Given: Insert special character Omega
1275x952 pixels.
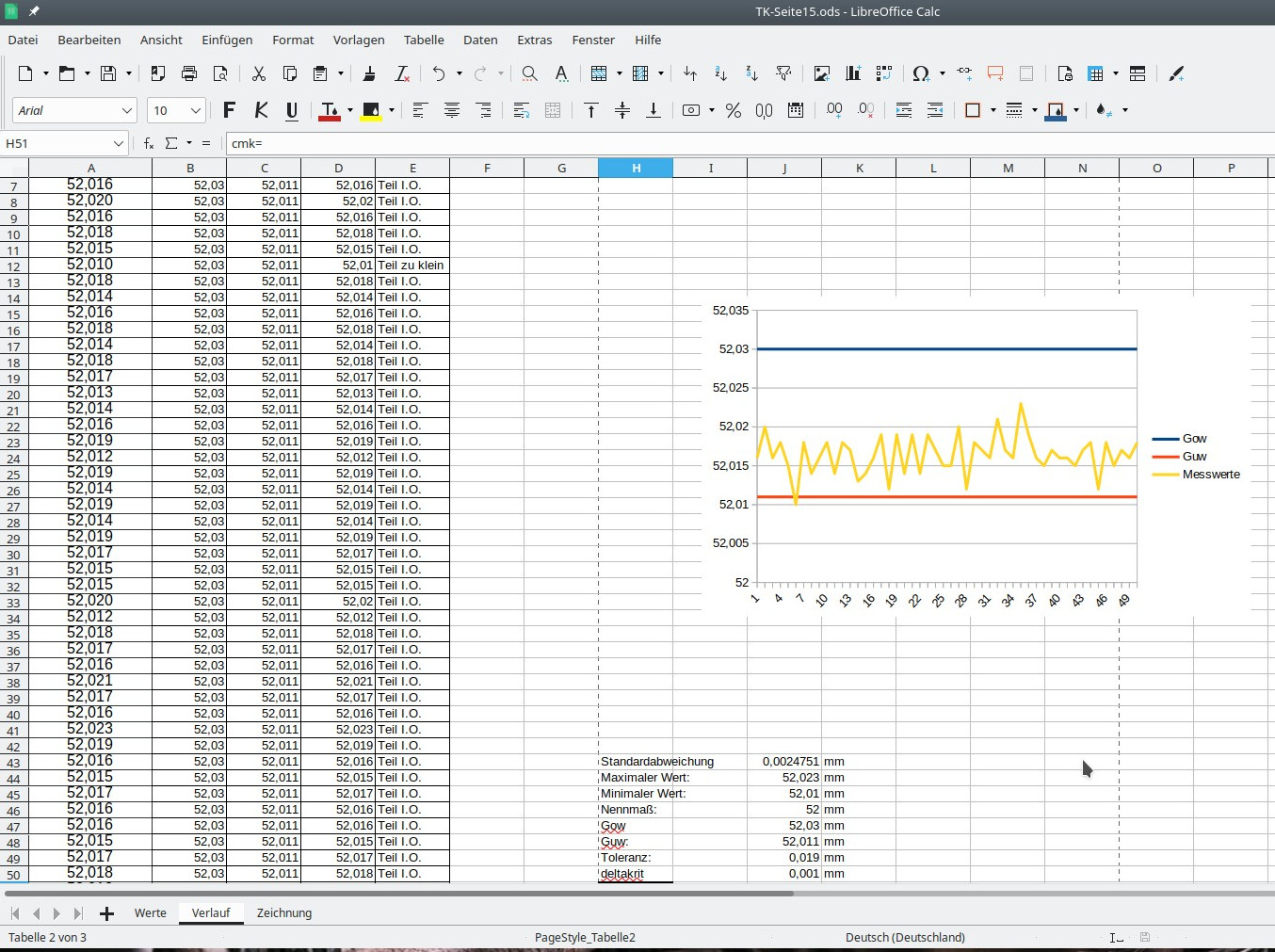Looking at the screenshot, I should pyautogui.click(x=921, y=73).
